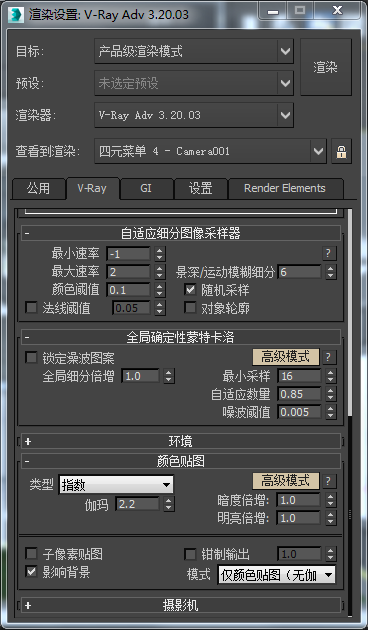Open the 预设 preset dropdown

(x=194, y=83)
